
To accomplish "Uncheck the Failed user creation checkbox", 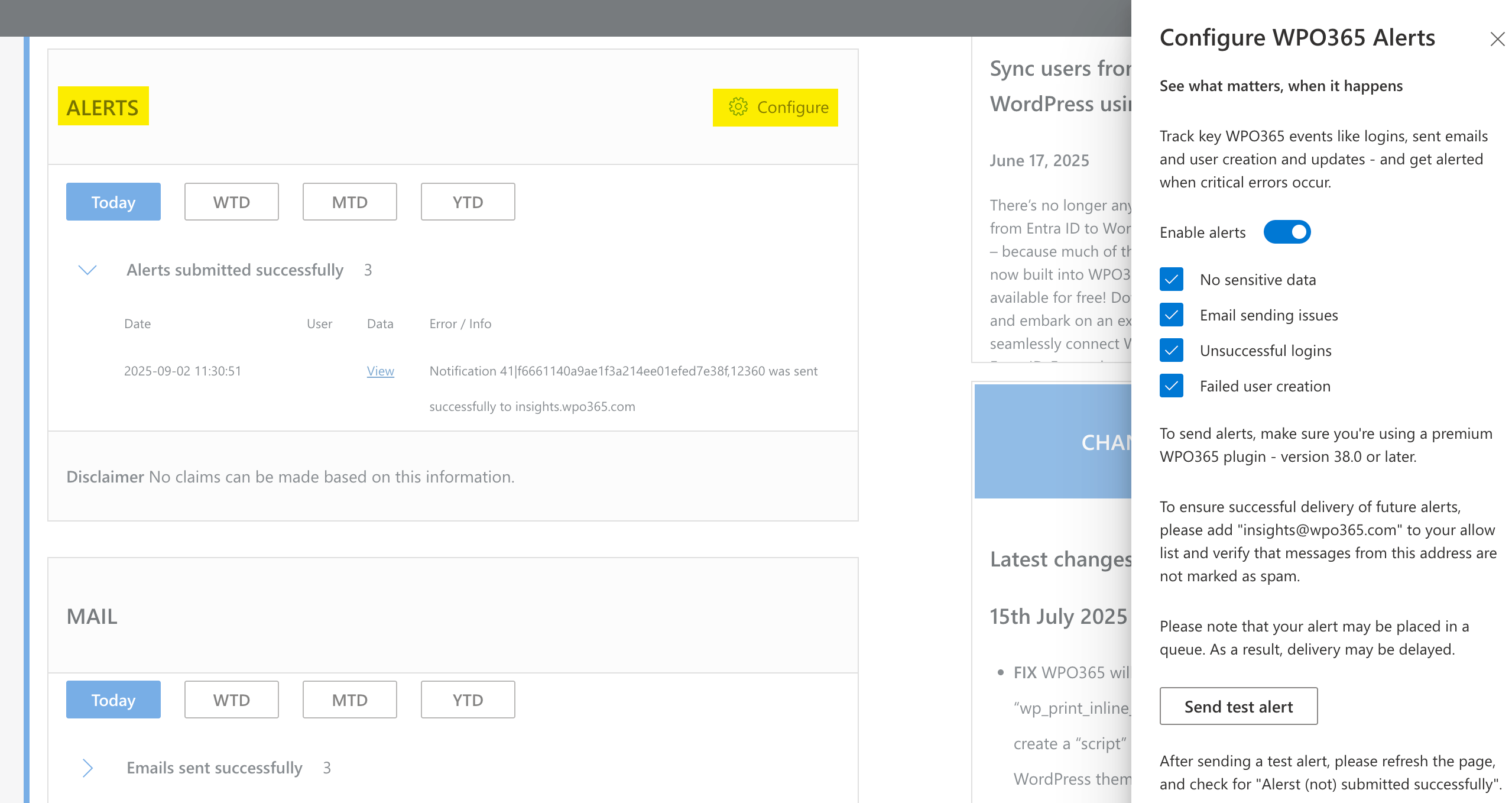I will coord(1171,386).
